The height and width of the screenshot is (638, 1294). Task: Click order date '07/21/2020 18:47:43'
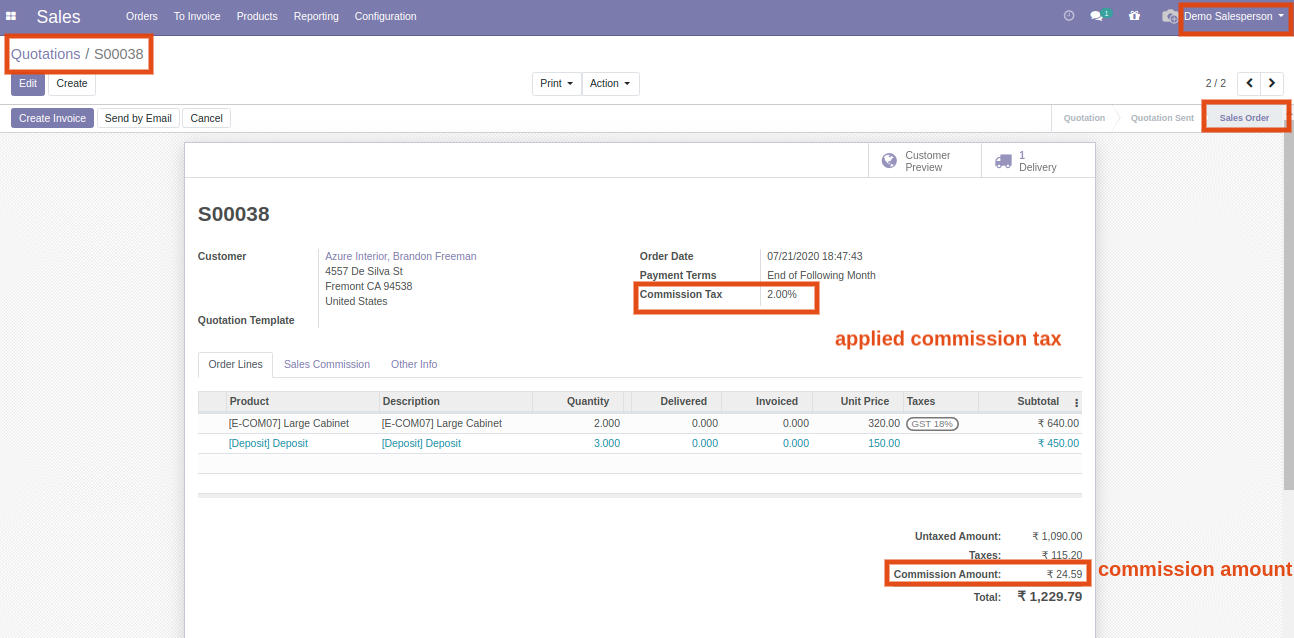click(x=815, y=257)
